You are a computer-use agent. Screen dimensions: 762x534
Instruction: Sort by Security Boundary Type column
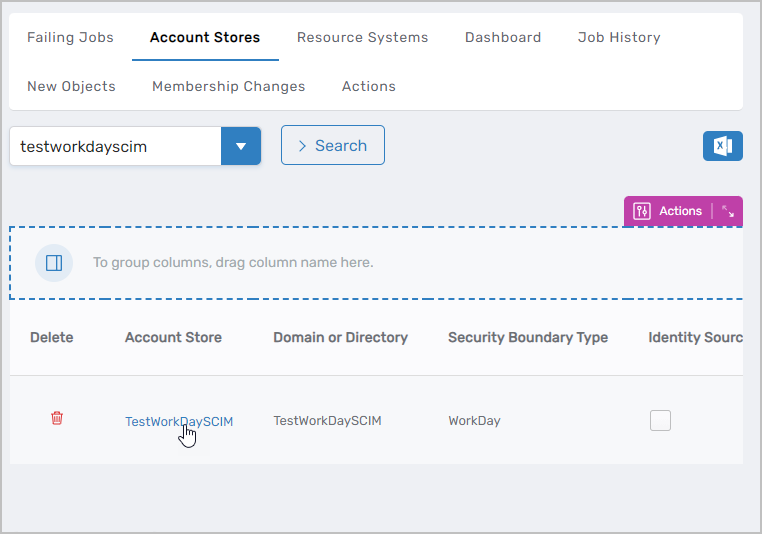tap(528, 337)
